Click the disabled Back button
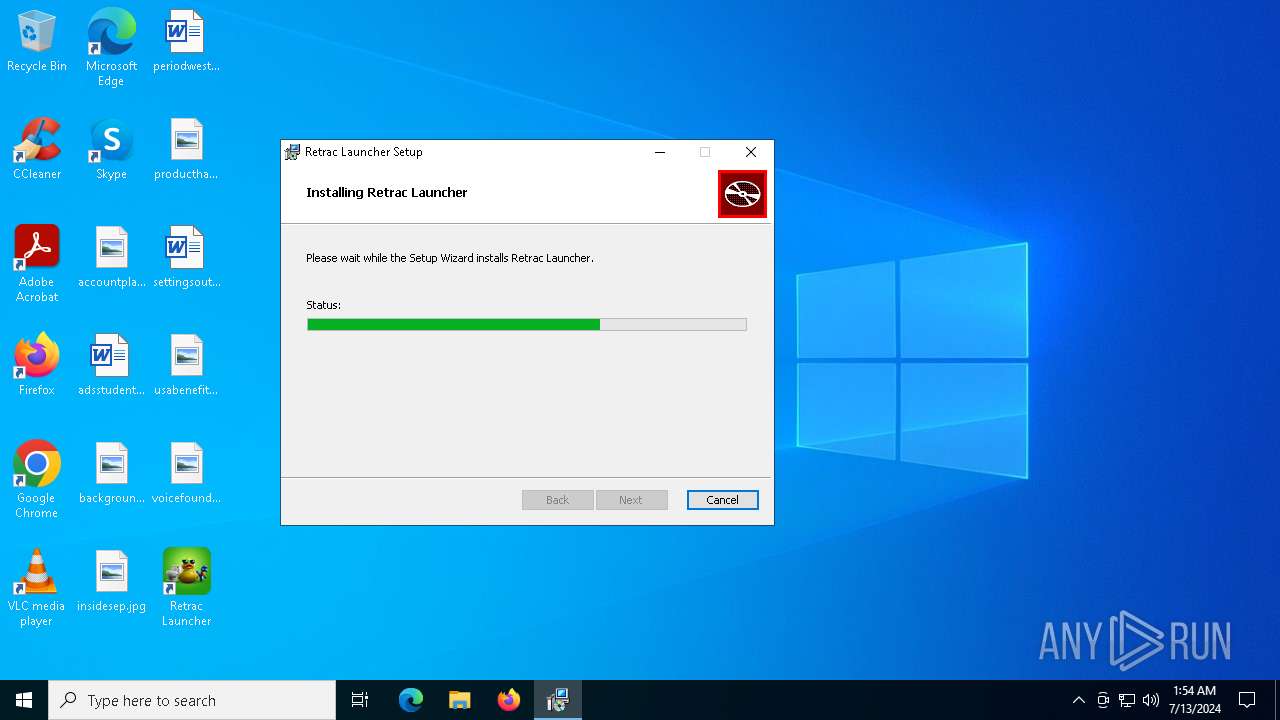The image size is (1280, 720). coord(557,500)
